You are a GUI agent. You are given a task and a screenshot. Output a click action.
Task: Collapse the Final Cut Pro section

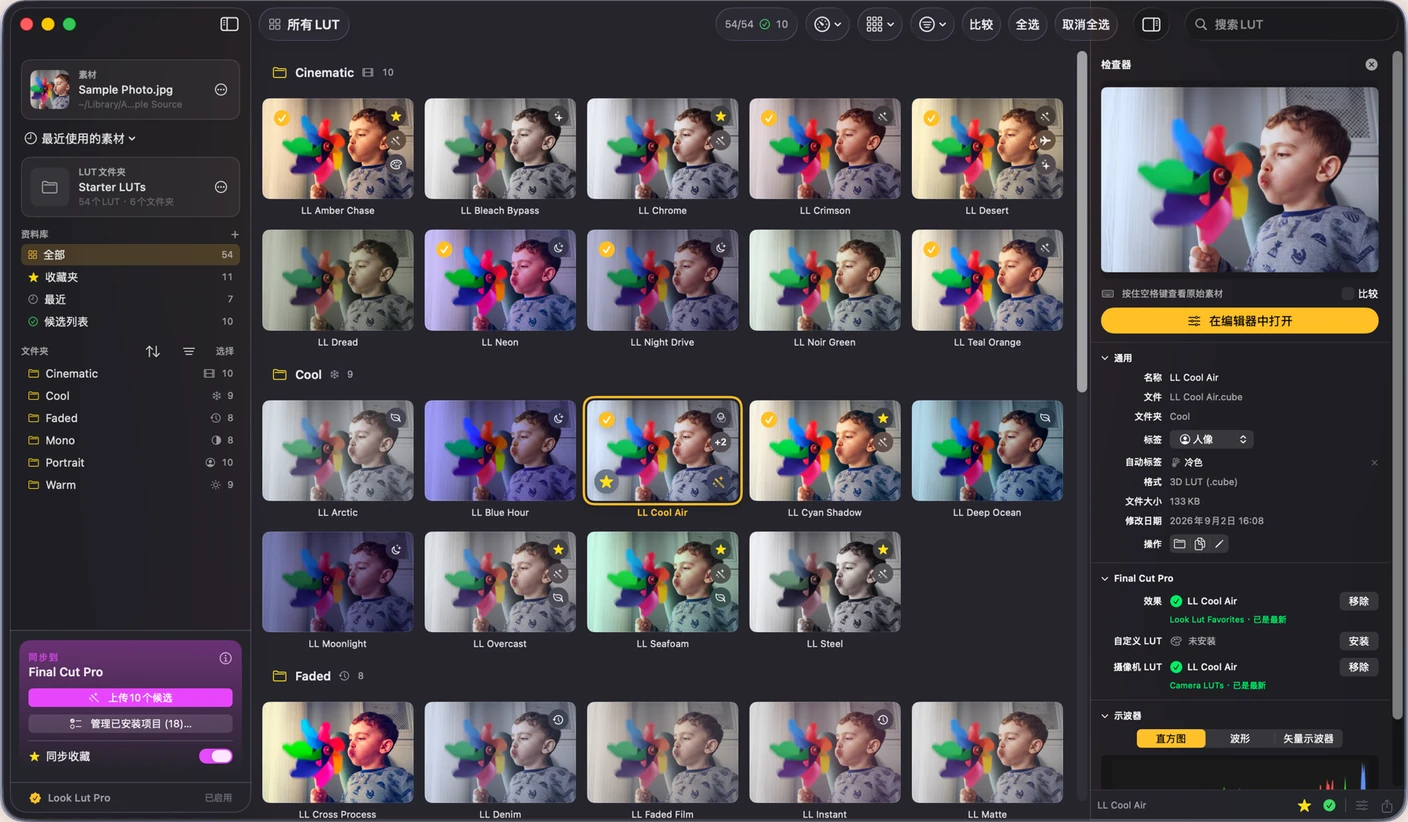1105,578
